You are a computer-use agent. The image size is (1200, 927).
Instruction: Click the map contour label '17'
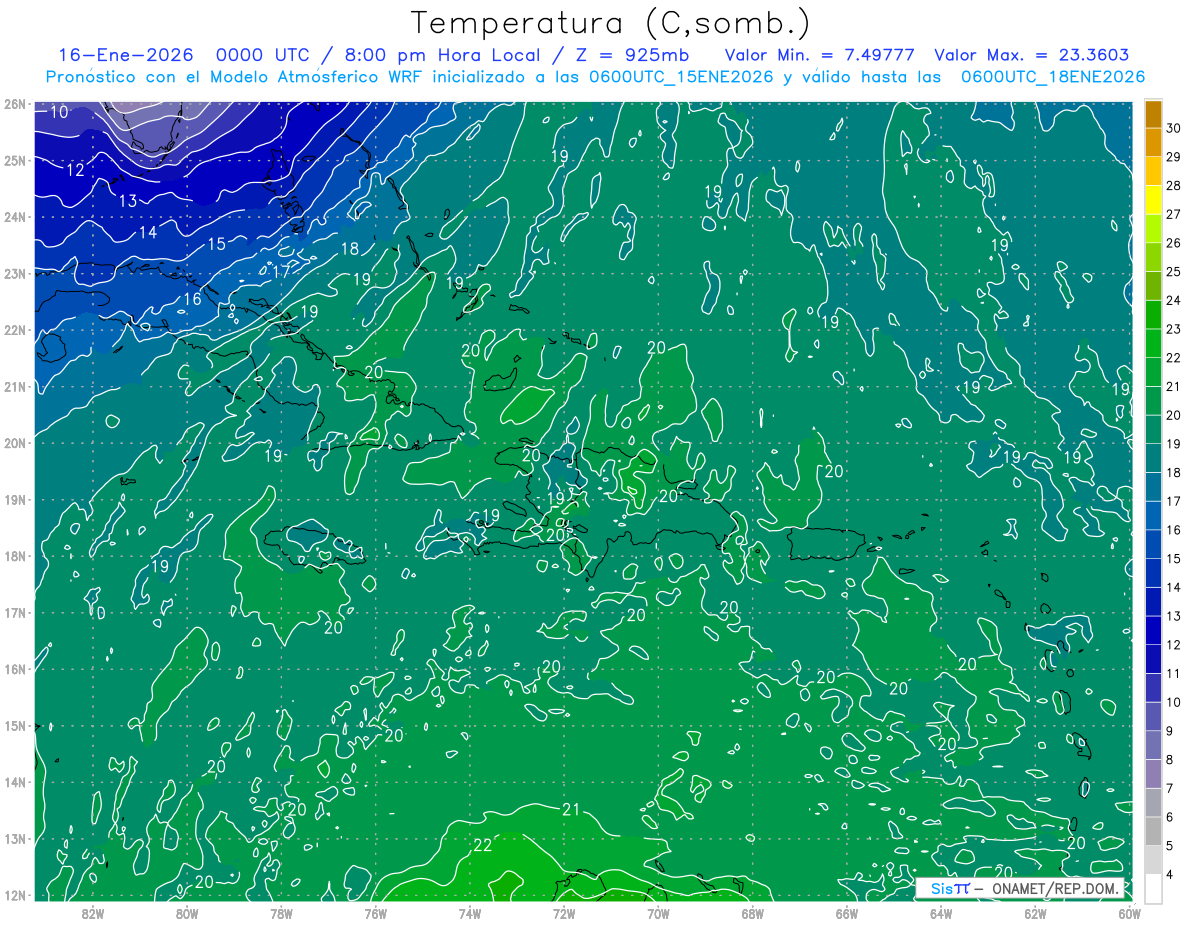(281, 271)
